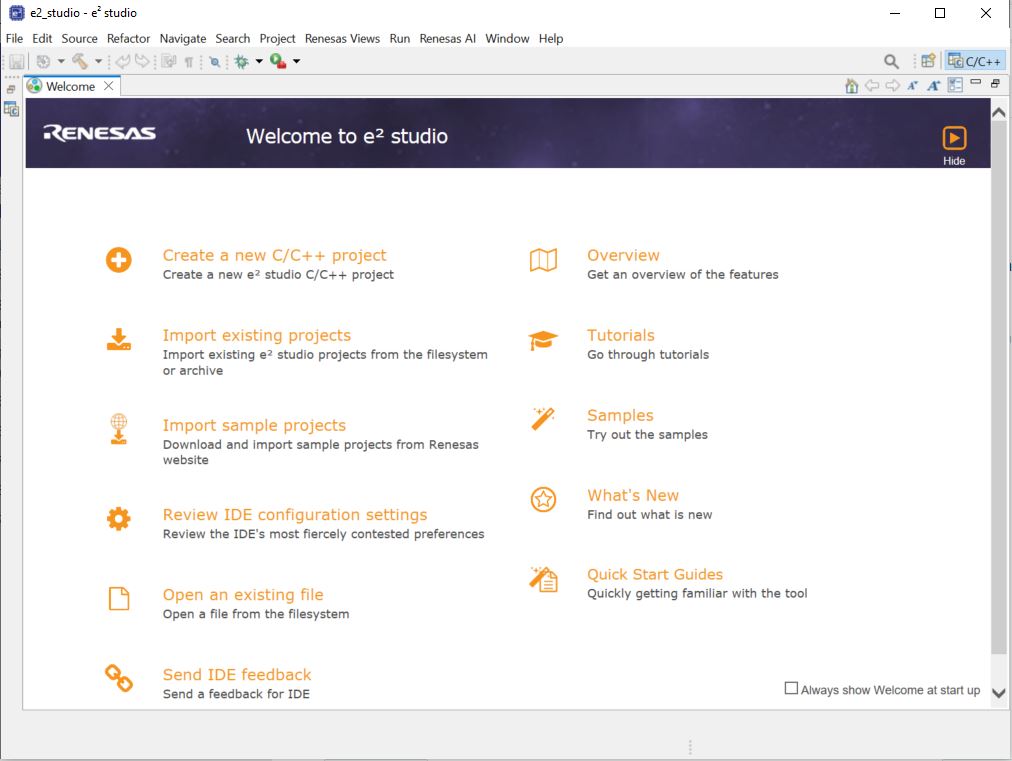The height and width of the screenshot is (761, 1012).
Task: Open the C/C++ view icon in left trim
Action: [12, 109]
